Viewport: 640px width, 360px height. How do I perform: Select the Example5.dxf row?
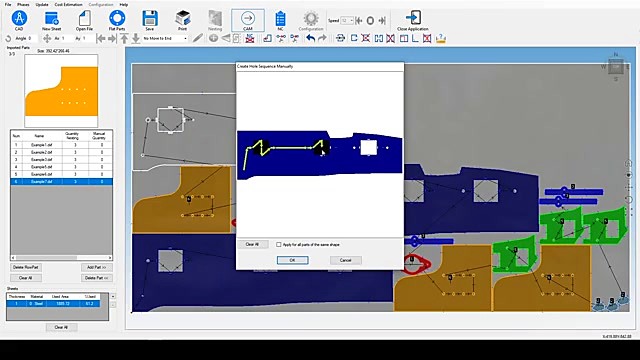coord(61,167)
